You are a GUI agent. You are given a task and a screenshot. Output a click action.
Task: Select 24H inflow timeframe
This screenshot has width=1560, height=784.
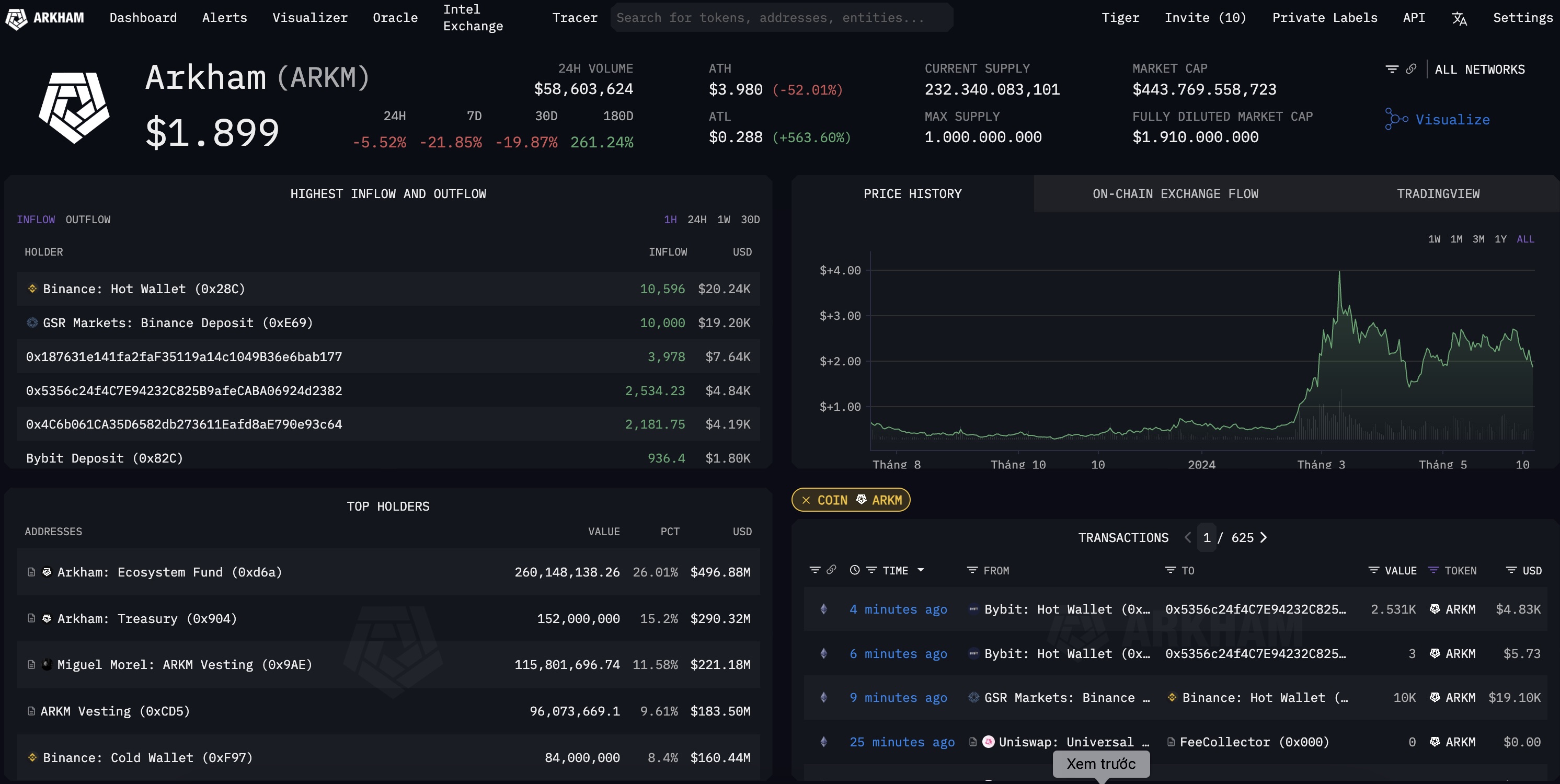click(x=696, y=220)
